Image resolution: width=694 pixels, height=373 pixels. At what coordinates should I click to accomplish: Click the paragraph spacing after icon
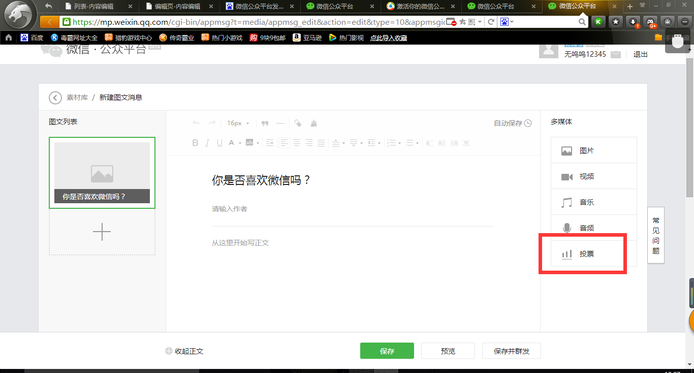pos(353,143)
